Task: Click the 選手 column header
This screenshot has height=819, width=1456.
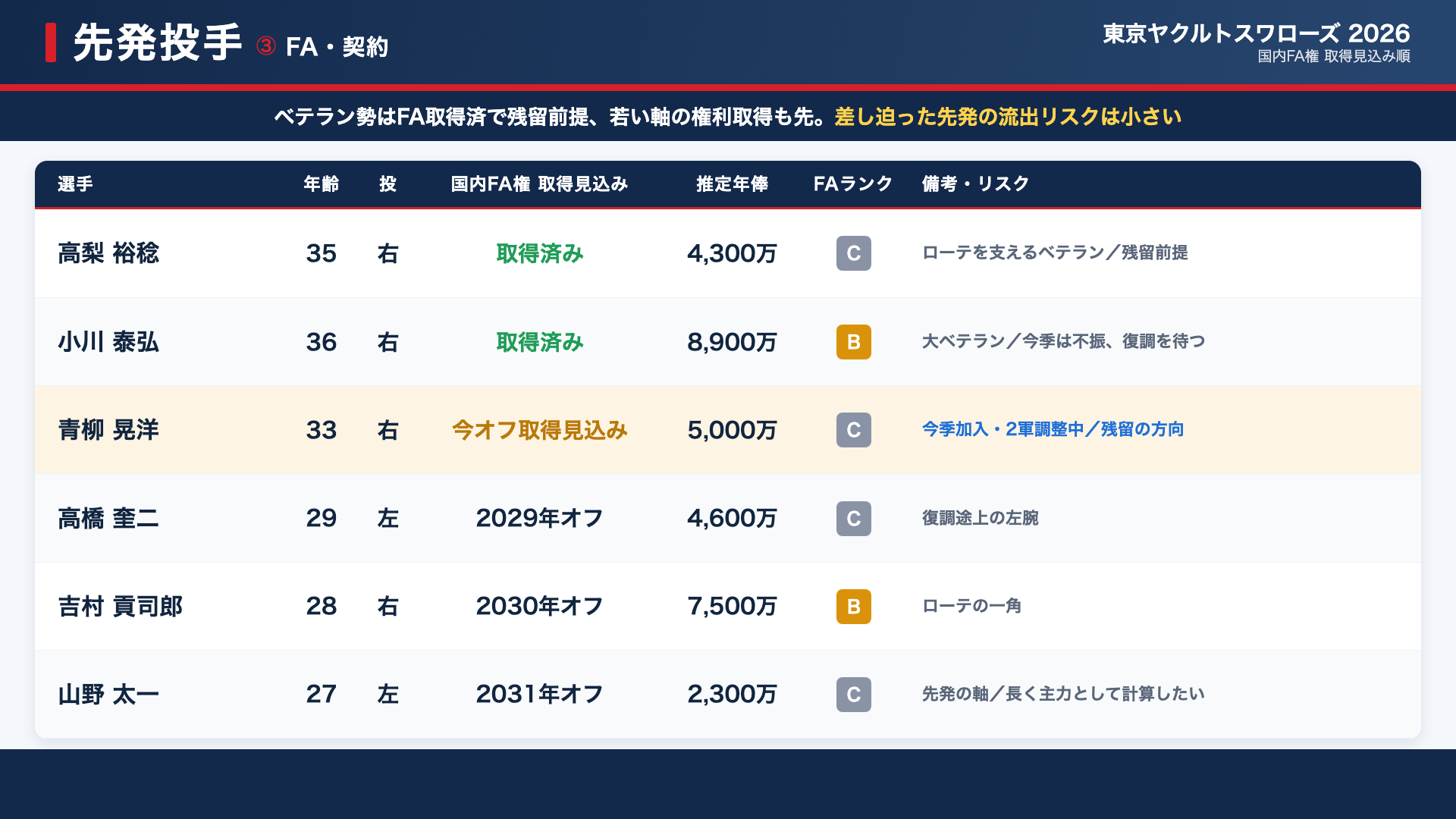Action: (75, 184)
